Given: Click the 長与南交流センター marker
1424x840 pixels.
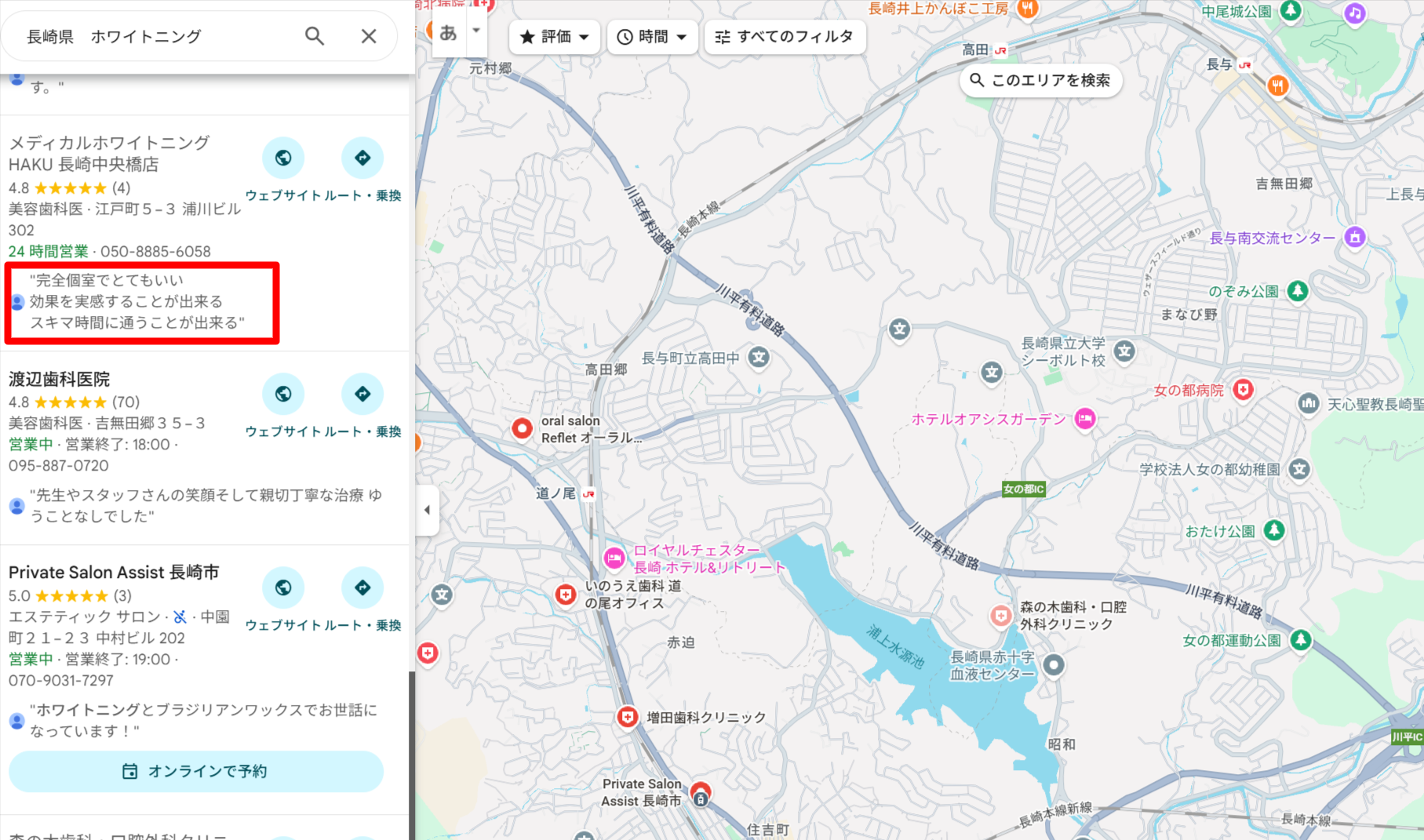Looking at the screenshot, I should coord(1355,237).
